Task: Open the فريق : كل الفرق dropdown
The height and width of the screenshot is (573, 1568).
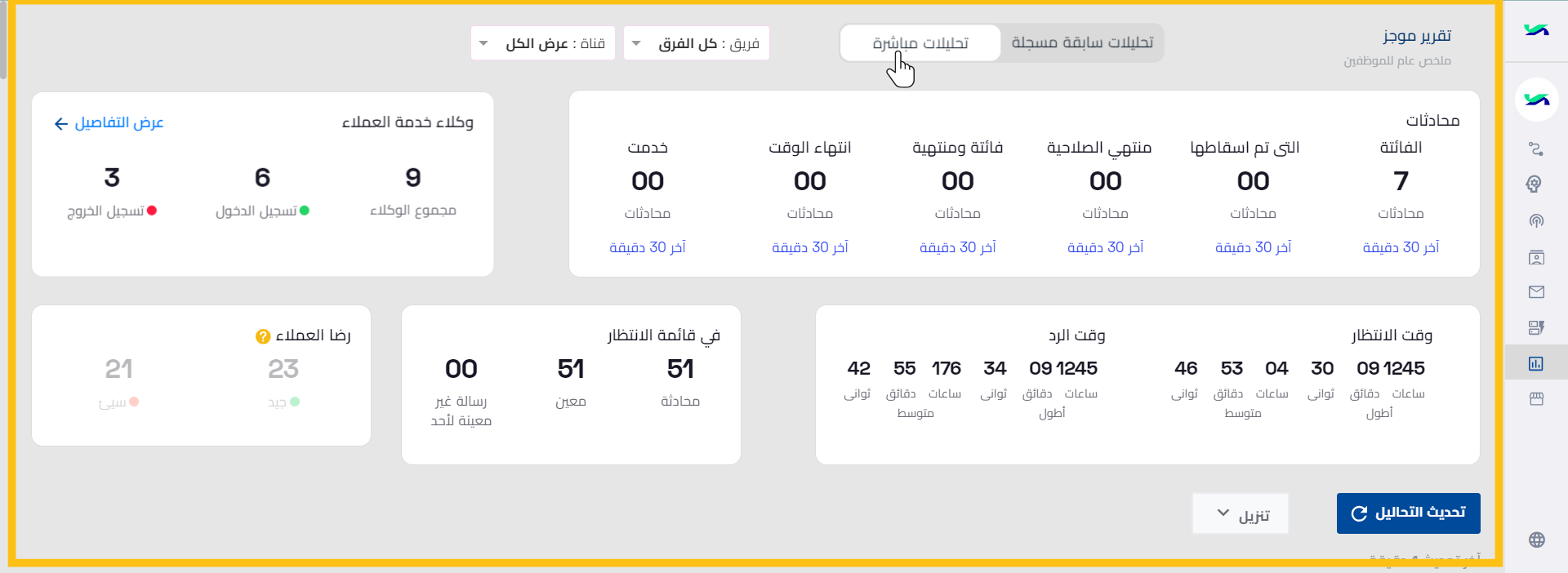Action: click(x=697, y=43)
